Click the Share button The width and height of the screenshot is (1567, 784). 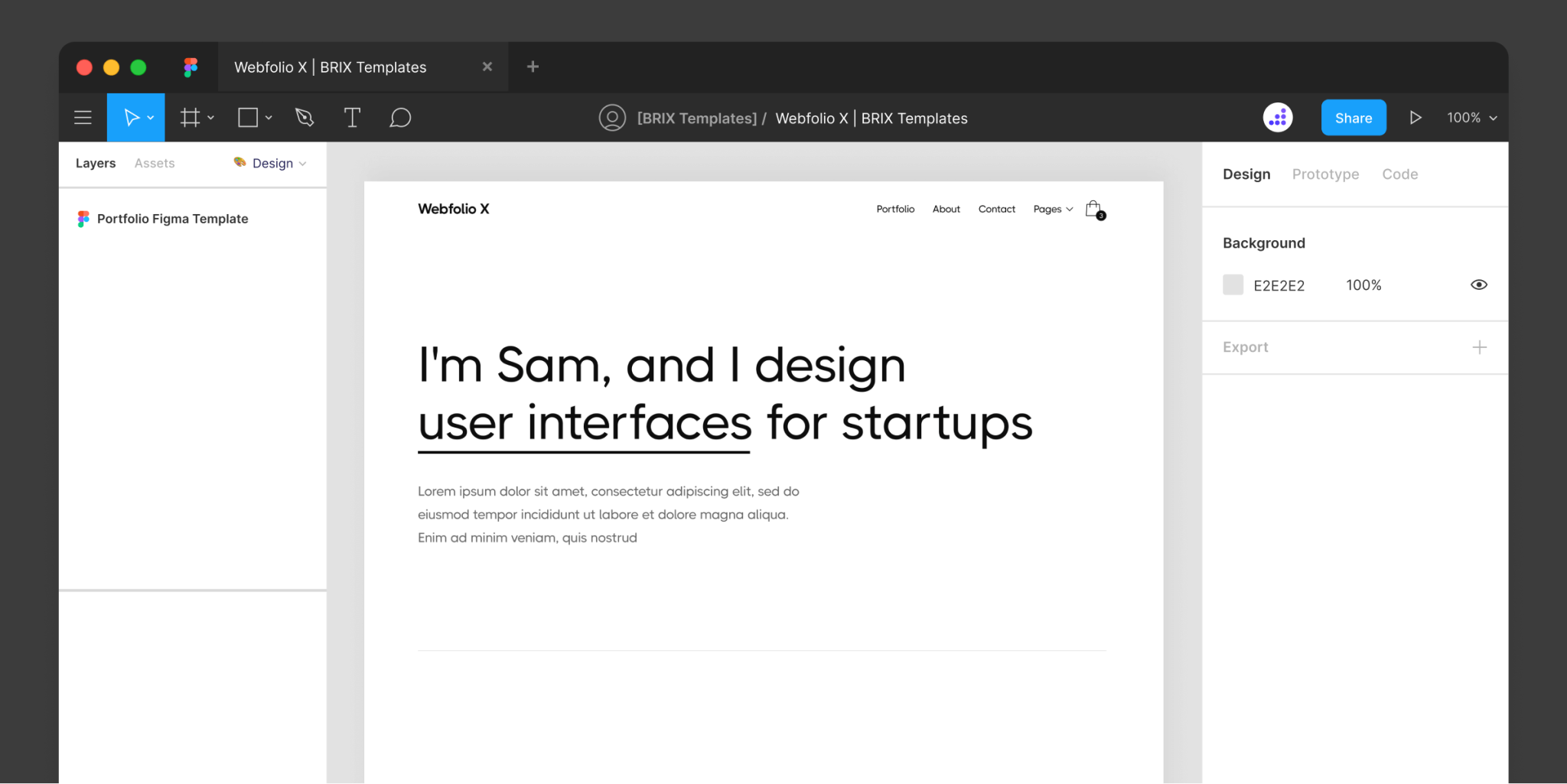(x=1353, y=117)
